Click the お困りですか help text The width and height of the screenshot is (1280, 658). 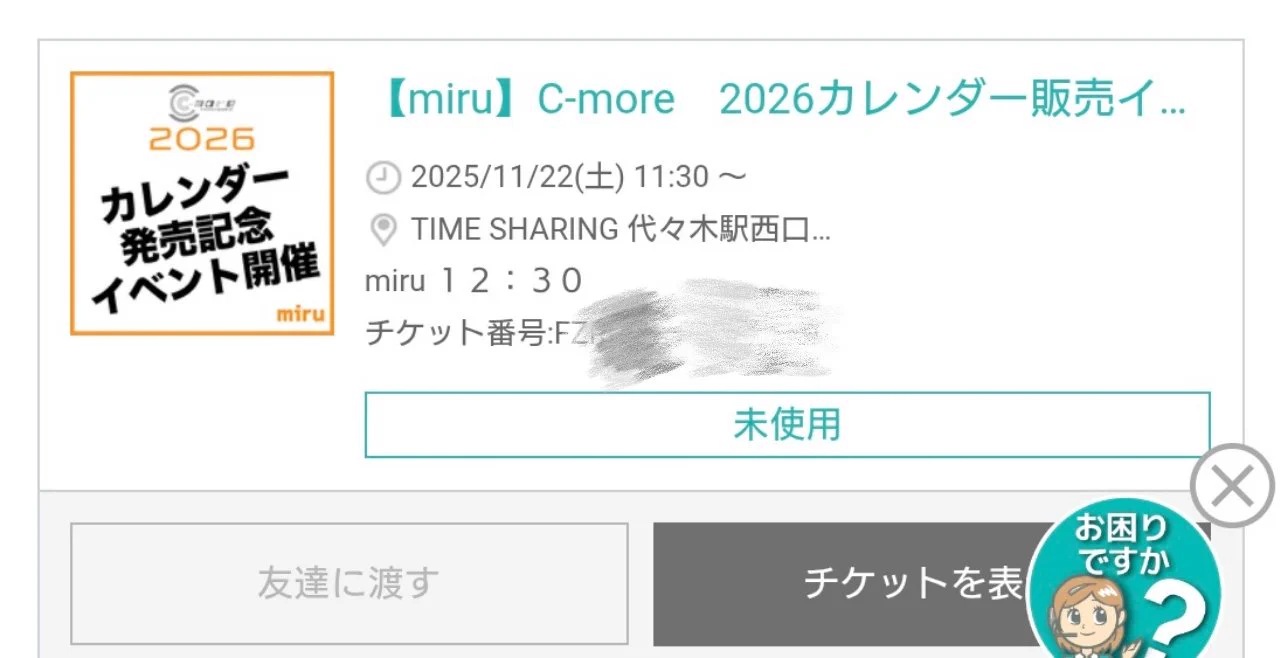point(1120,542)
